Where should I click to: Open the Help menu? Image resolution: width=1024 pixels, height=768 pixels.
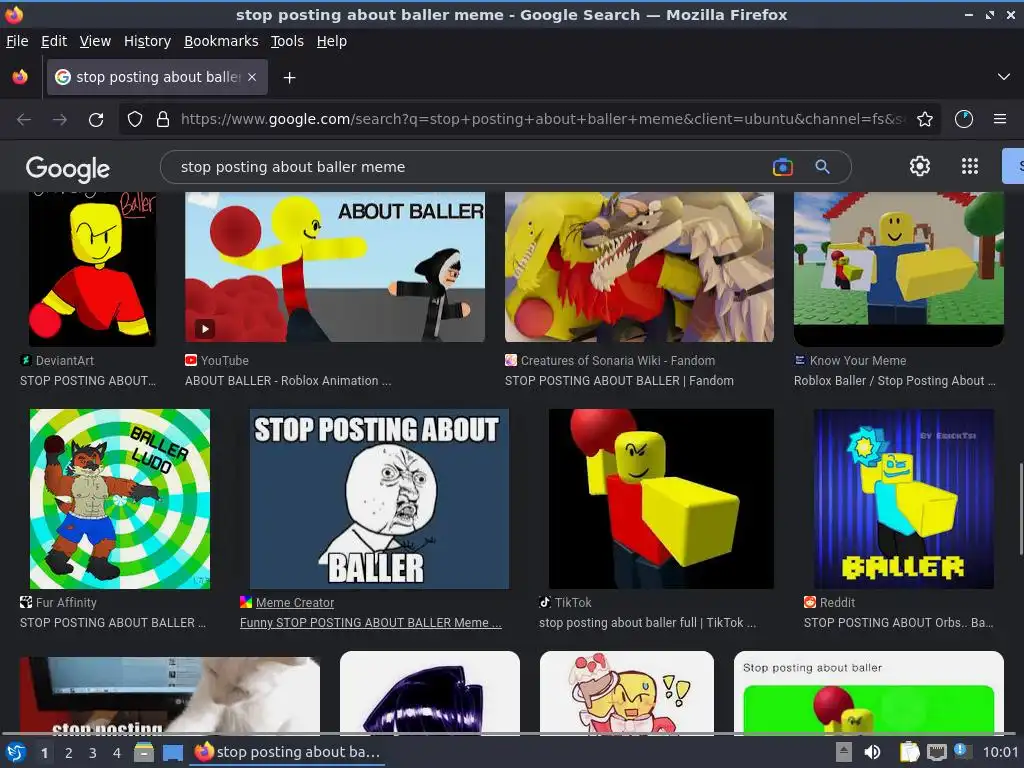tap(331, 41)
